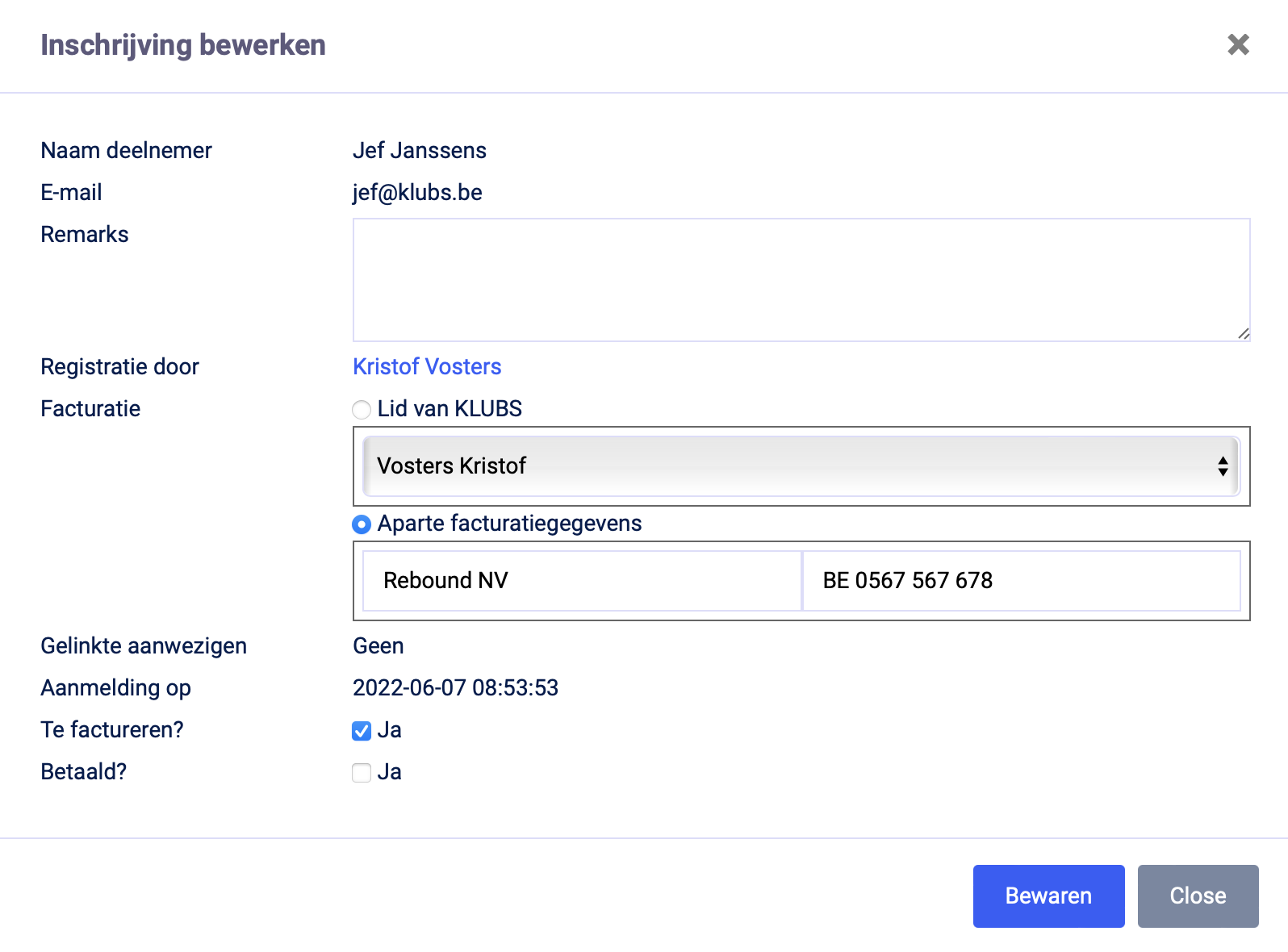Click the Remarks field label
1288x952 pixels.
click(x=85, y=235)
